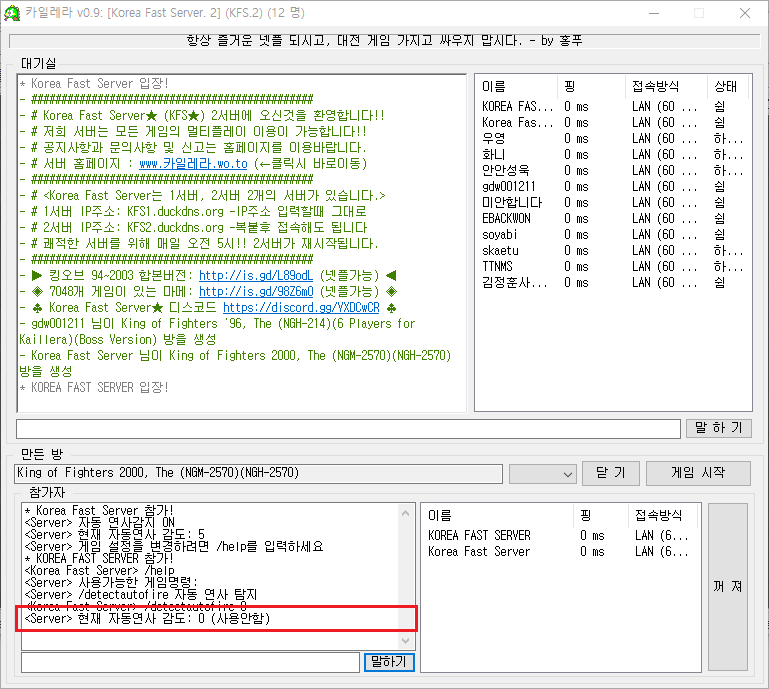Screen dimensions: 769x689
Task: Click participant list 핑 column header
Action: point(600,515)
